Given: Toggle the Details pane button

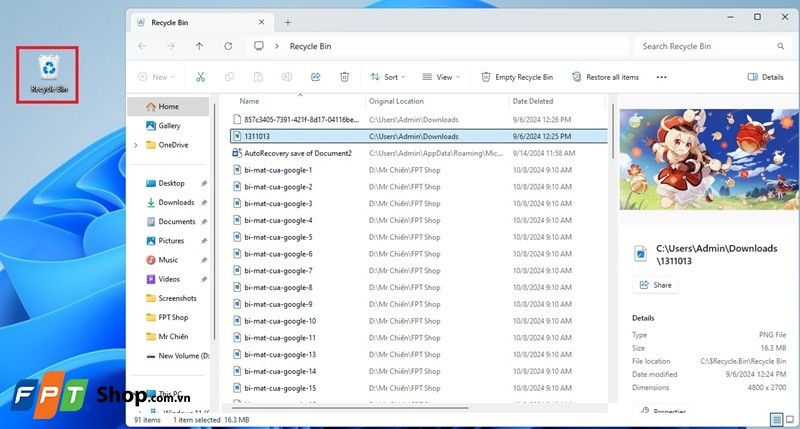Looking at the screenshot, I should pyautogui.click(x=765, y=77).
